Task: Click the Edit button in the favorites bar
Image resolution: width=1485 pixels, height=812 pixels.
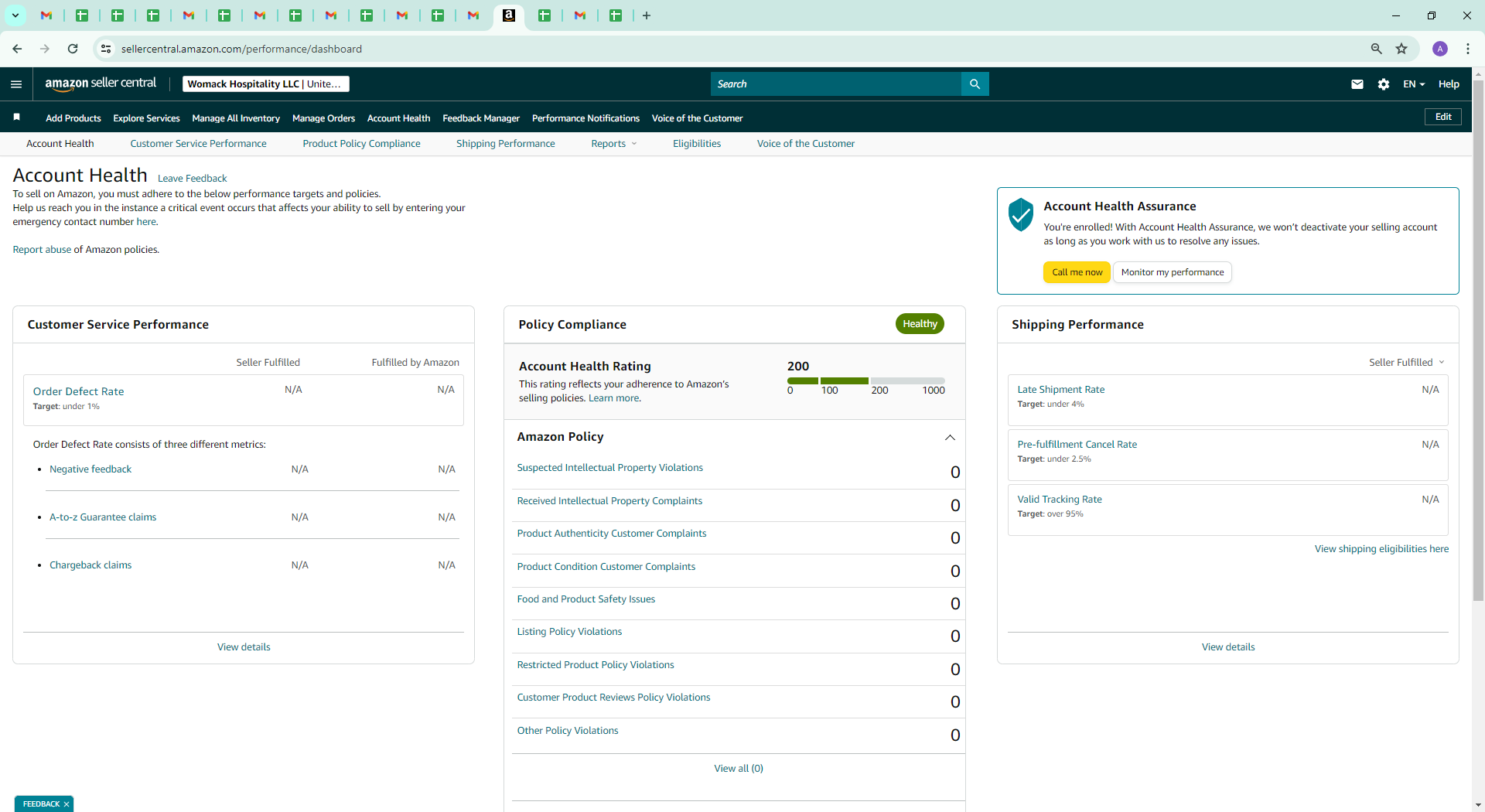Action: [x=1443, y=117]
